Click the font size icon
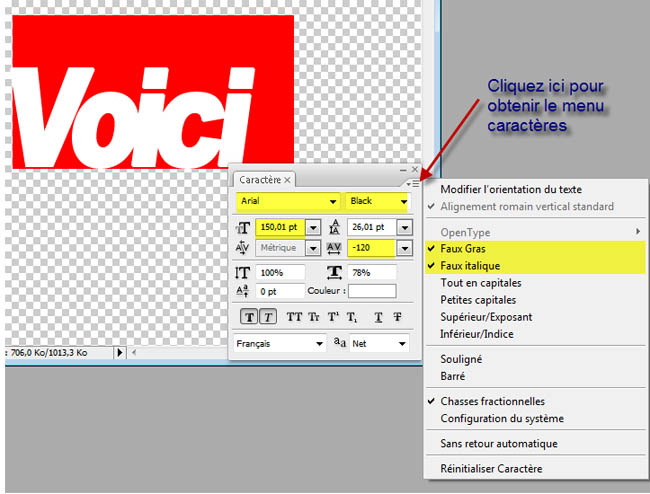Image resolution: width=650 pixels, height=494 pixels. (x=243, y=228)
